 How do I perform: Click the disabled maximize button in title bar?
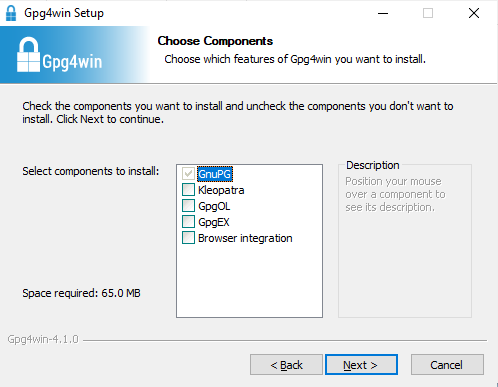428,13
